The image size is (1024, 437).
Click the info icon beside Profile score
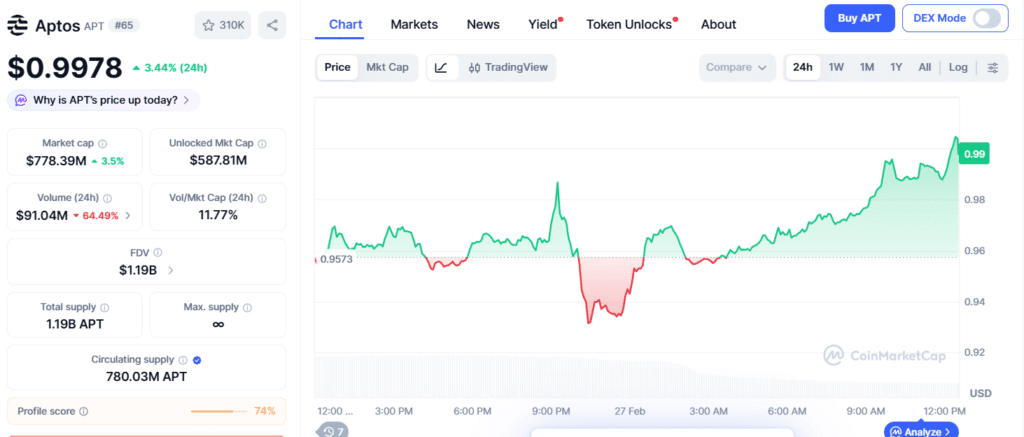point(84,412)
